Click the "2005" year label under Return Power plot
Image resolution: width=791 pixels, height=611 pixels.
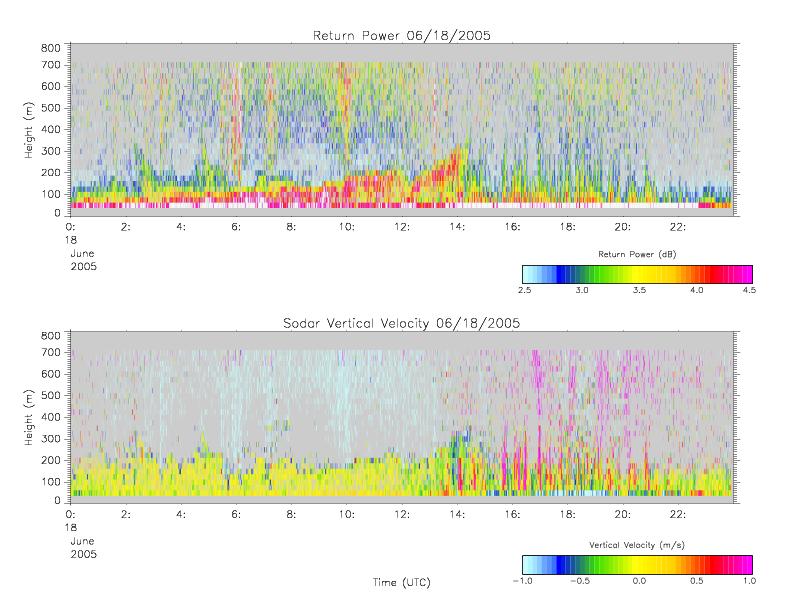pos(83,266)
